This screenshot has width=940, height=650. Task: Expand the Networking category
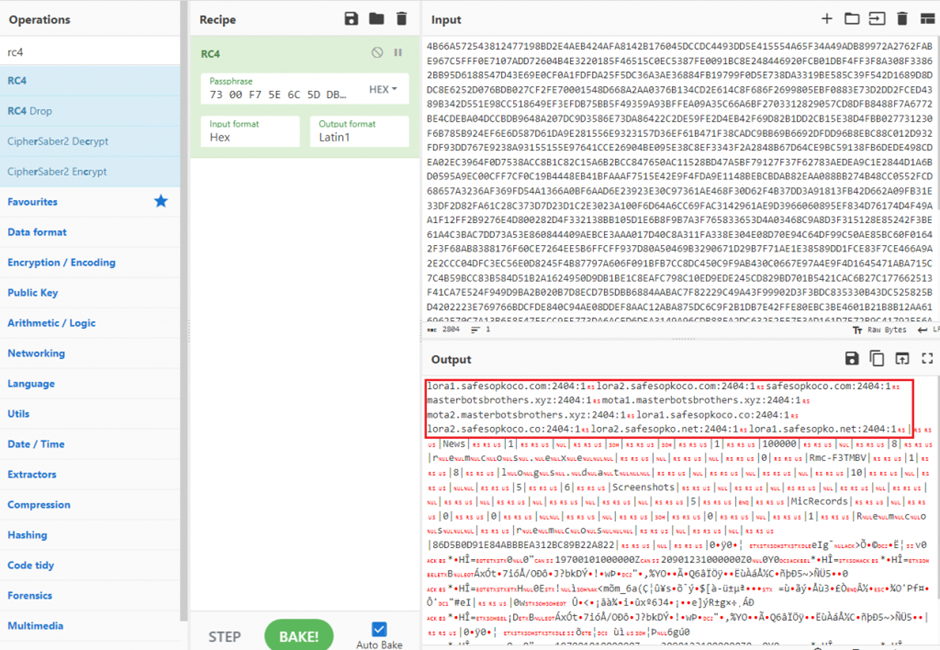(x=90, y=353)
